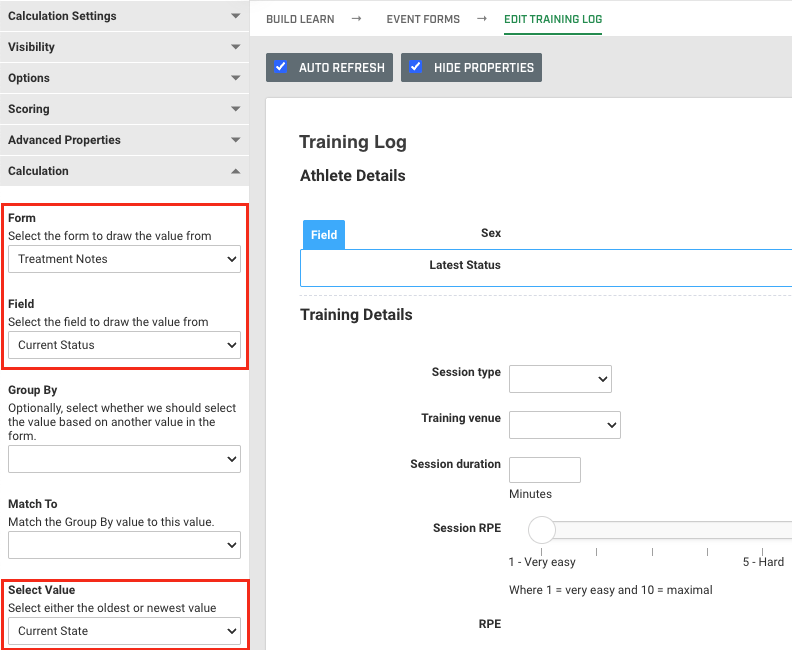The width and height of the screenshot is (792, 650).
Task: Expand the Scoring section
Action: (x=124, y=109)
